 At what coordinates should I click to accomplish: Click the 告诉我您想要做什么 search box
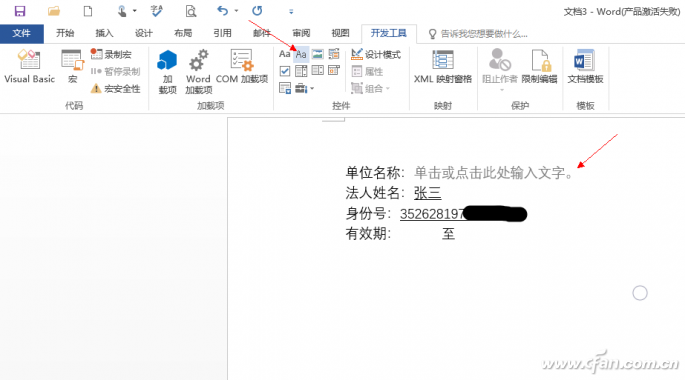pyautogui.click(x=478, y=34)
